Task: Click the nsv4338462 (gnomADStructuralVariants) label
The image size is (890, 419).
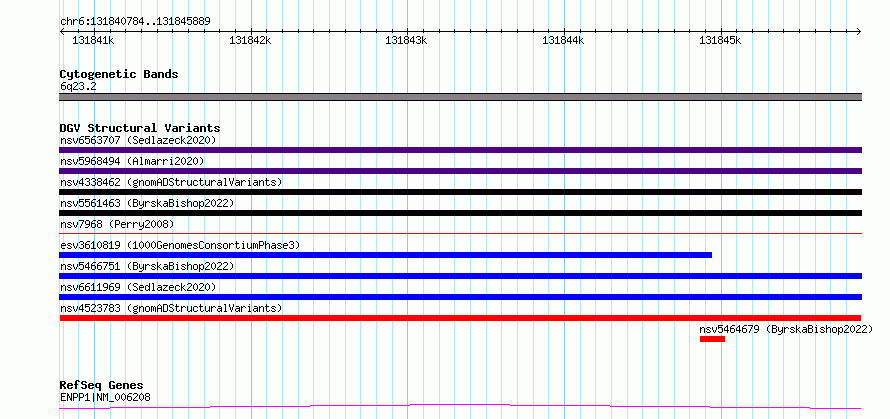Action: 171,182
